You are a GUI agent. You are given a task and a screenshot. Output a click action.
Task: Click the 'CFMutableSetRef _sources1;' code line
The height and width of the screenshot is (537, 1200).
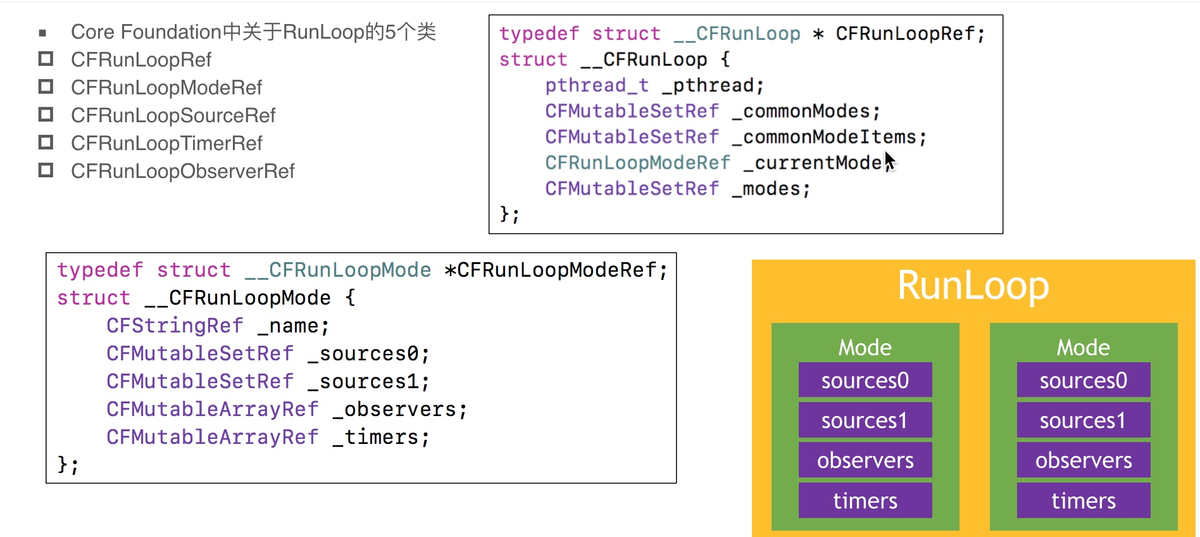point(267,382)
